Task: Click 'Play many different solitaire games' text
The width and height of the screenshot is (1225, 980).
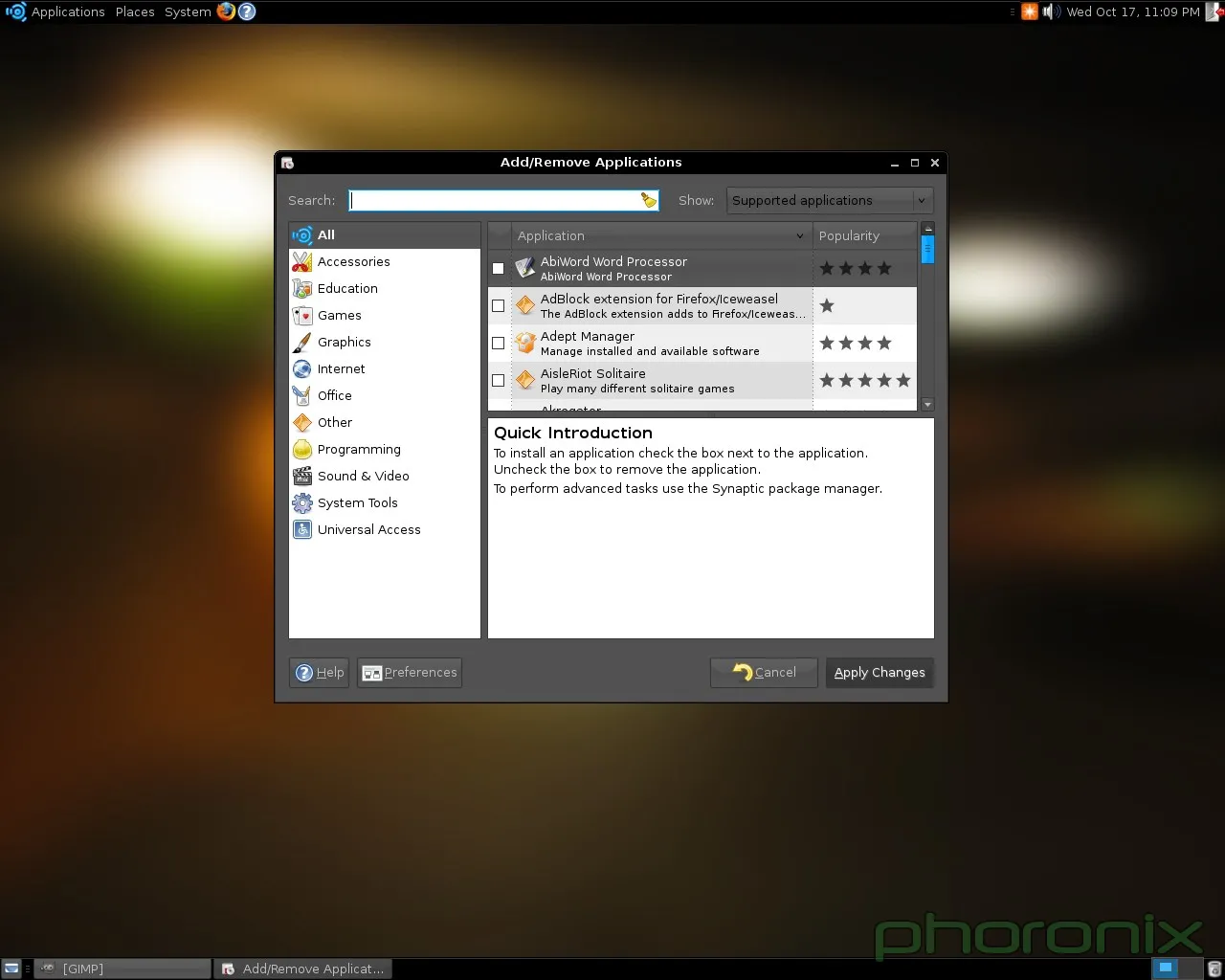Action: click(x=637, y=389)
